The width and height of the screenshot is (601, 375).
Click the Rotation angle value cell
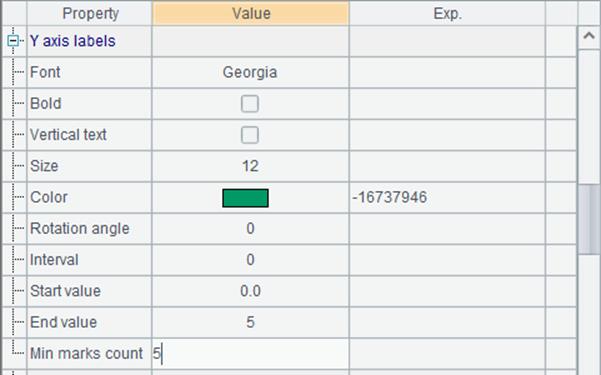coord(250,229)
